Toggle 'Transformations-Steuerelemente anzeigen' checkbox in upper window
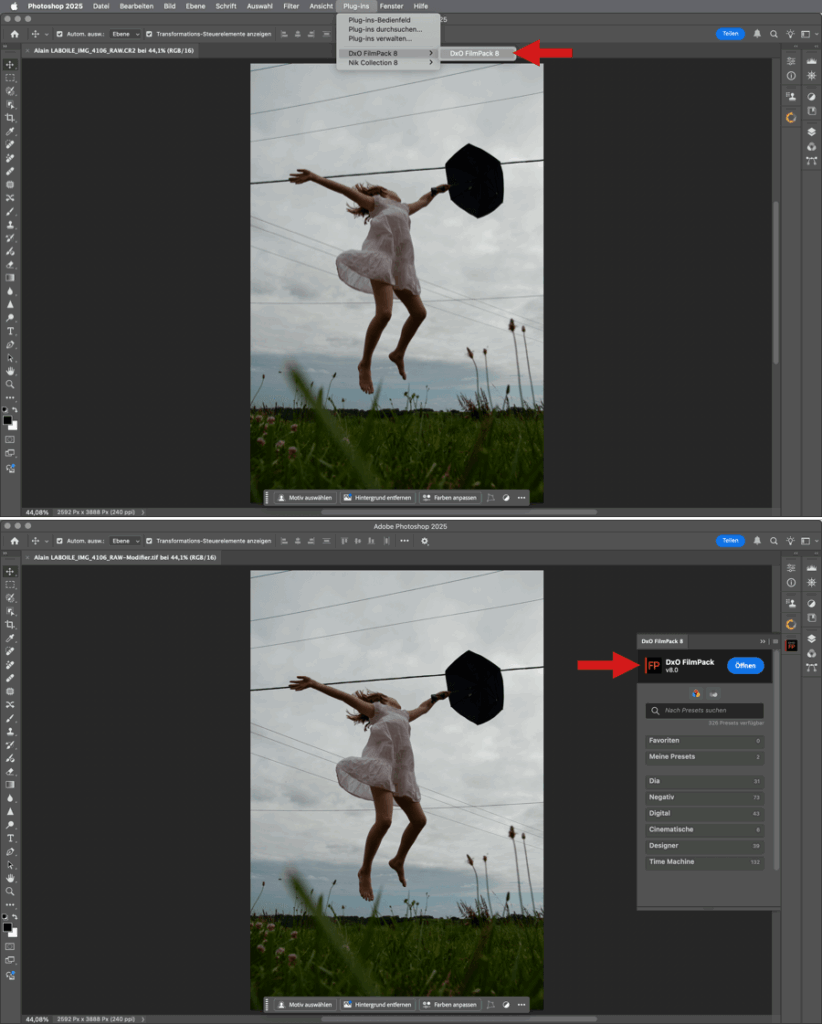This screenshot has width=822, height=1024. (148, 35)
